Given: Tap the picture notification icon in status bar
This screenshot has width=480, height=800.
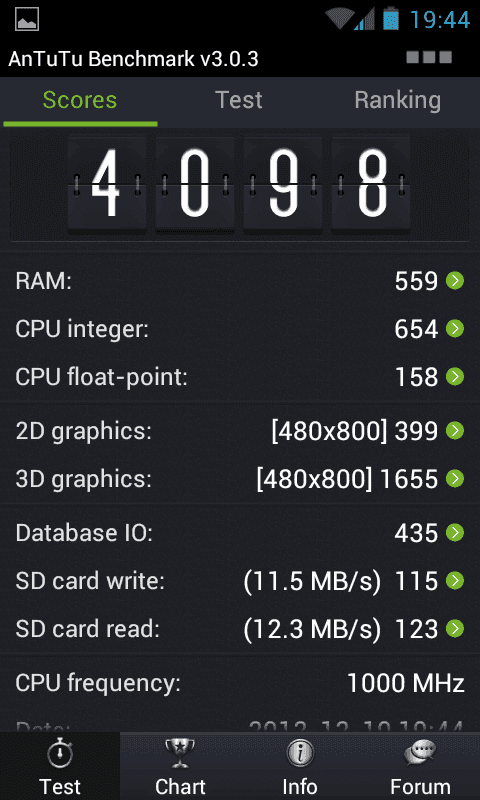Looking at the screenshot, I should 27,19.
